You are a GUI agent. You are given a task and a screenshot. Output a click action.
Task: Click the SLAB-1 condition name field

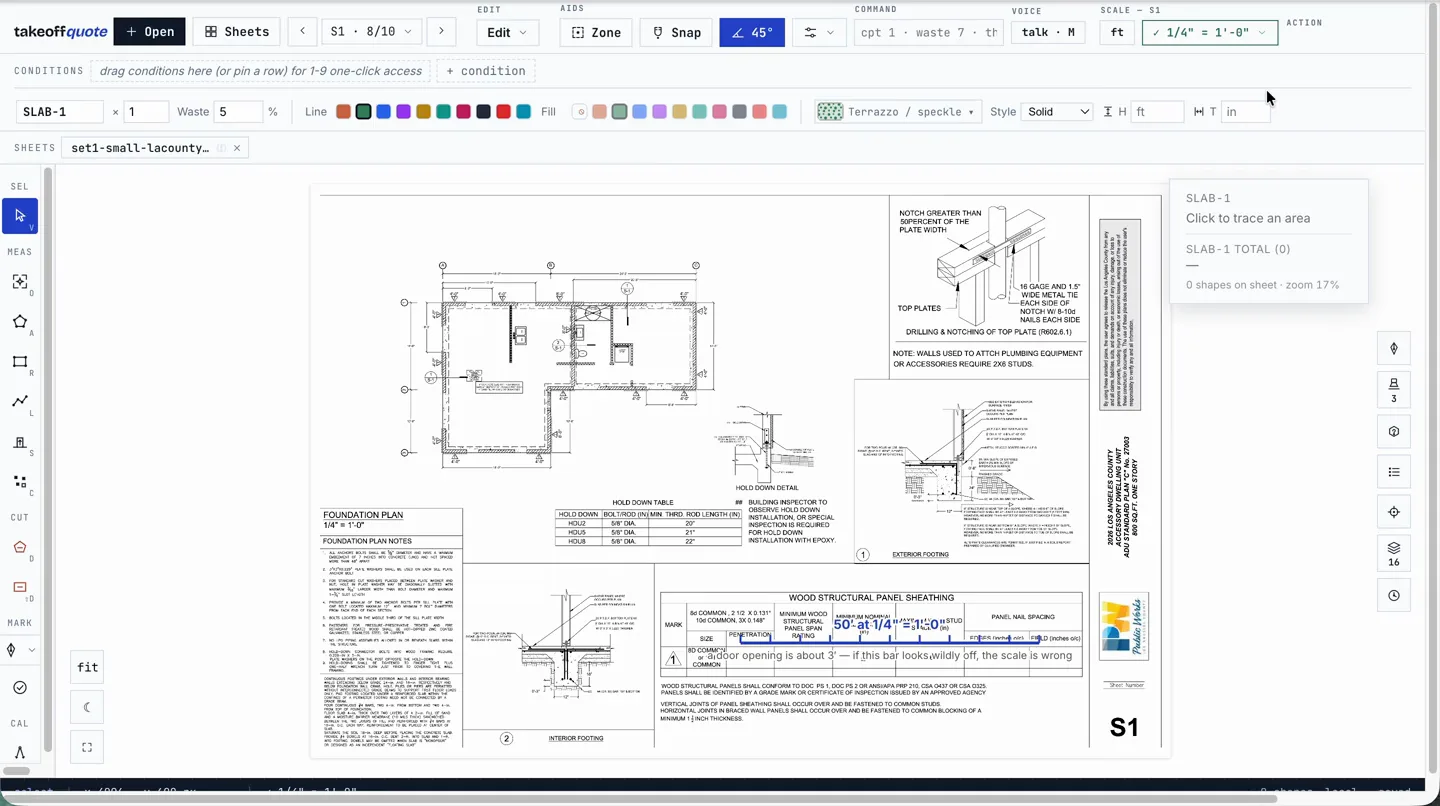click(60, 112)
